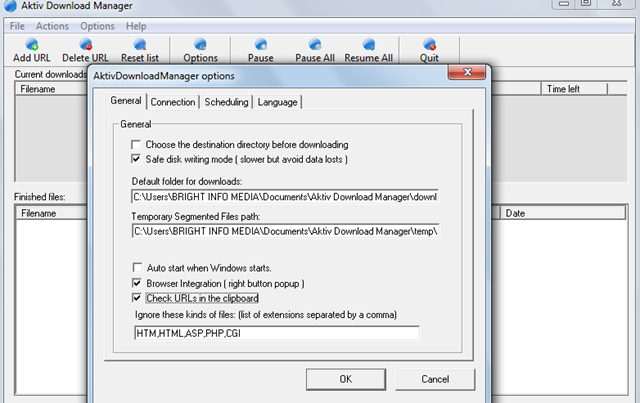
Task: Click the 'Default folder for downloads:' label
Action: coord(187,181)
